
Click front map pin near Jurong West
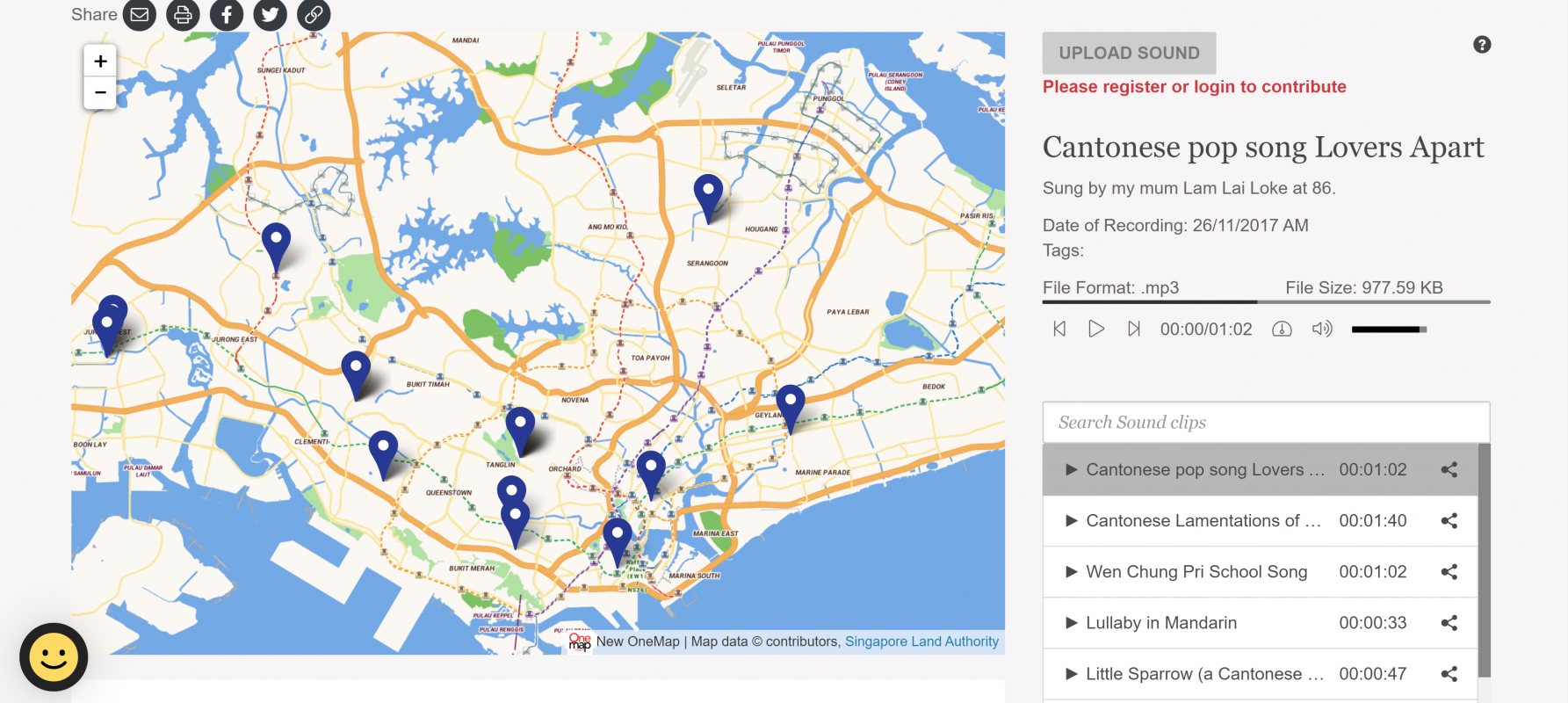coord(107,331)
